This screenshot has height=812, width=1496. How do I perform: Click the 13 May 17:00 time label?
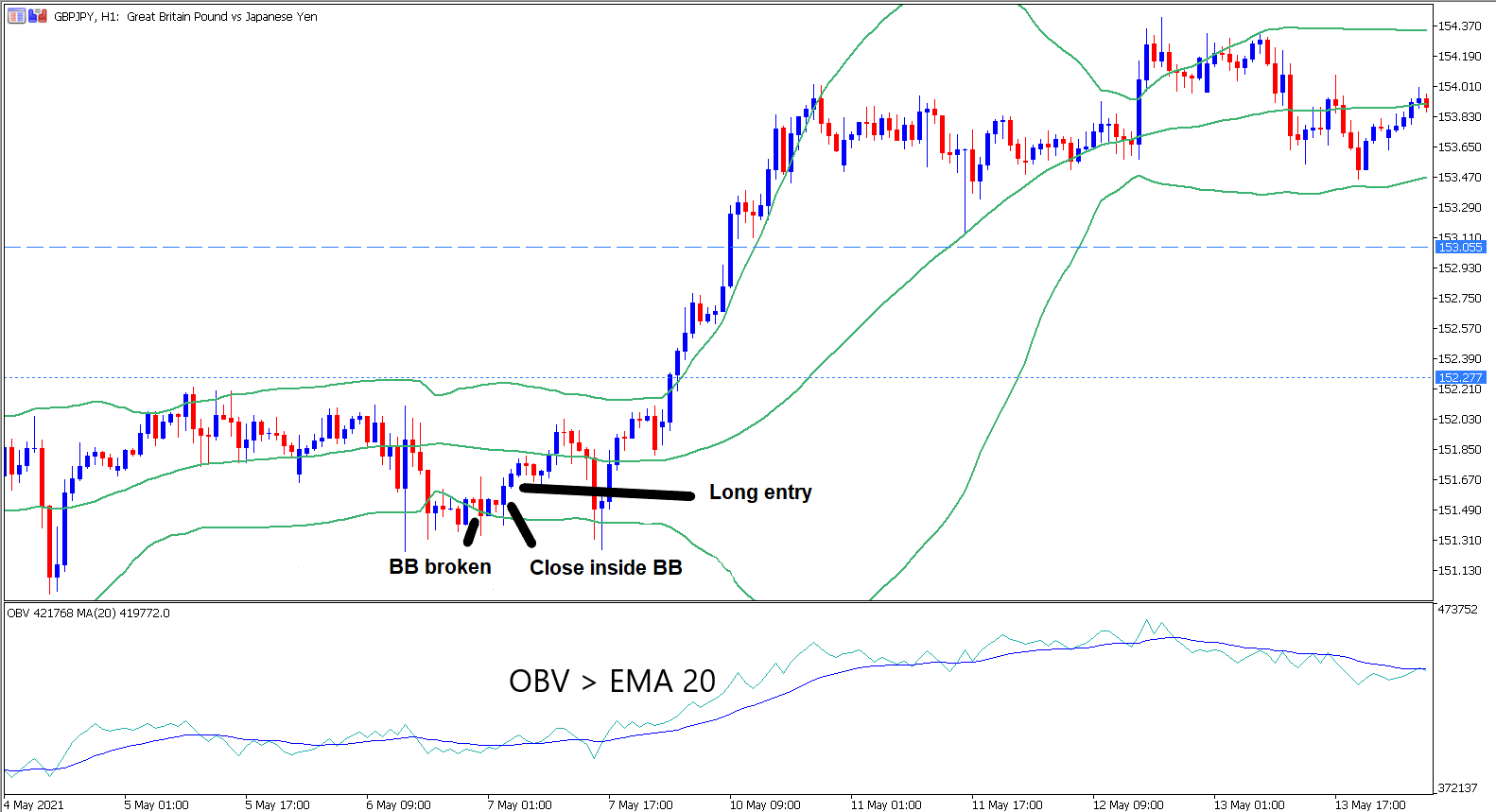click(1369, 804)
